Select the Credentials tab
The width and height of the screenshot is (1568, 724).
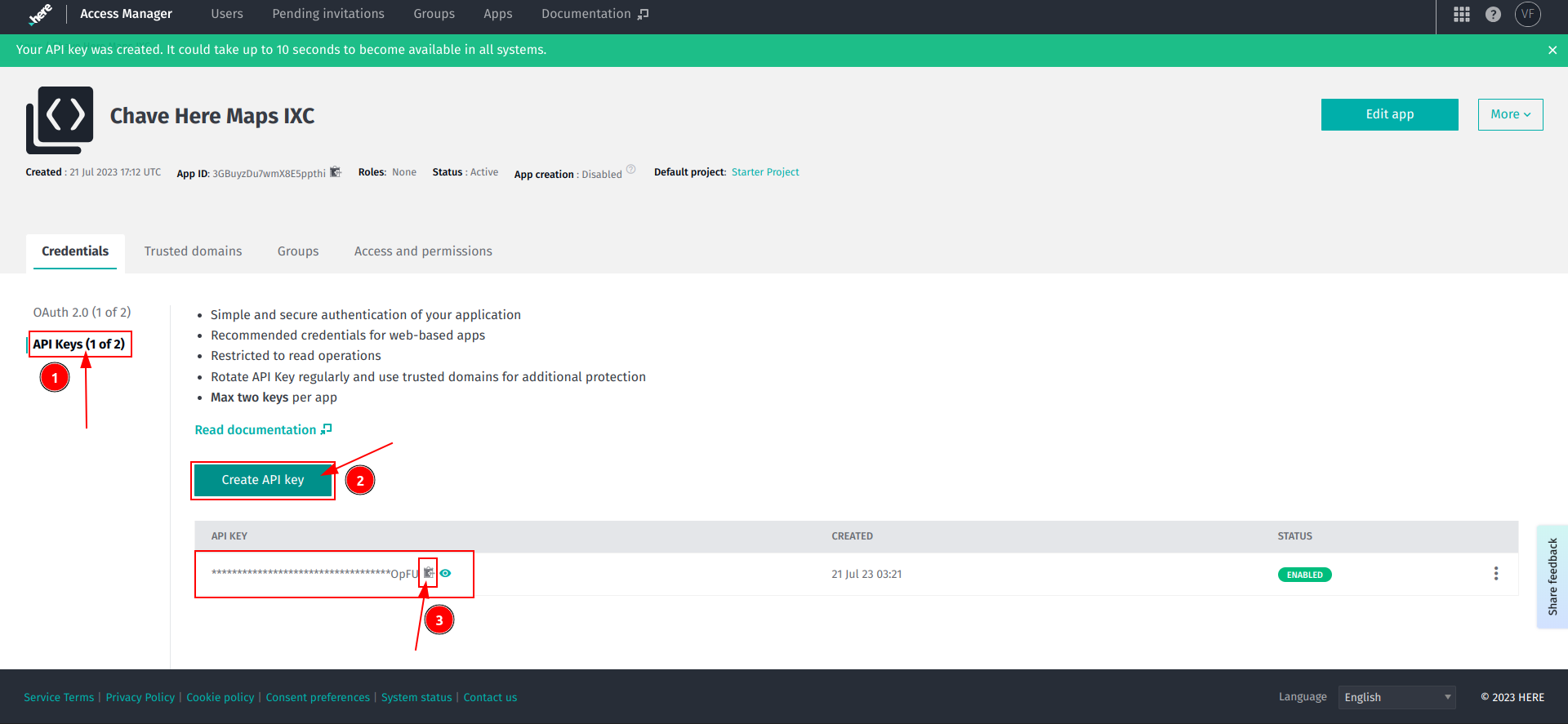point(75,251)
